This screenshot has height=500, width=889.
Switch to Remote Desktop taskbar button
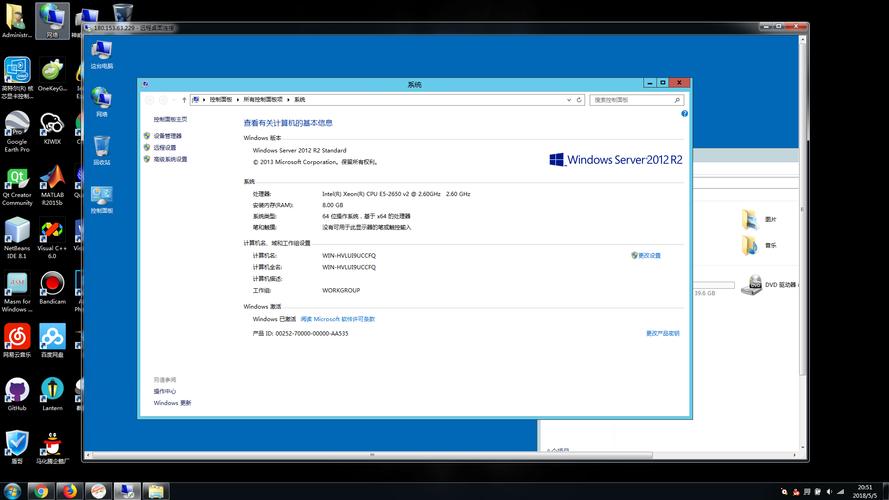126,491
